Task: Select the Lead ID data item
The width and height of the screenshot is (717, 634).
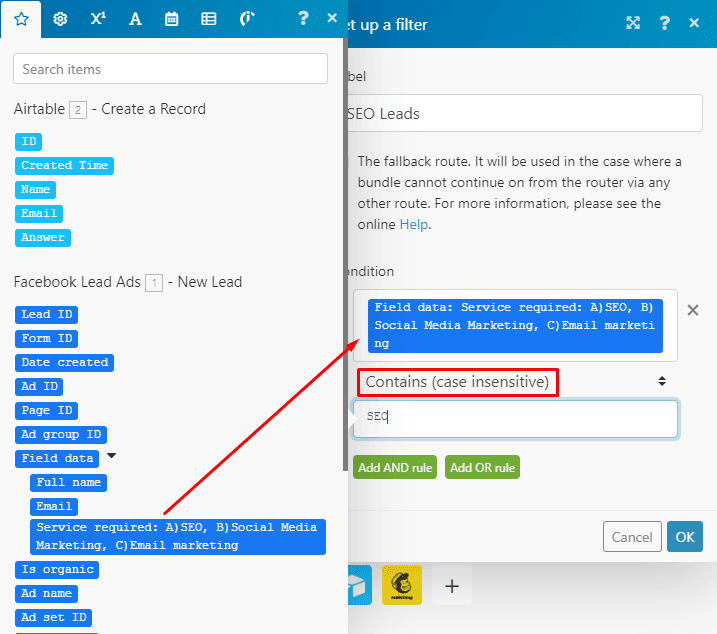Action: [46, 314]
